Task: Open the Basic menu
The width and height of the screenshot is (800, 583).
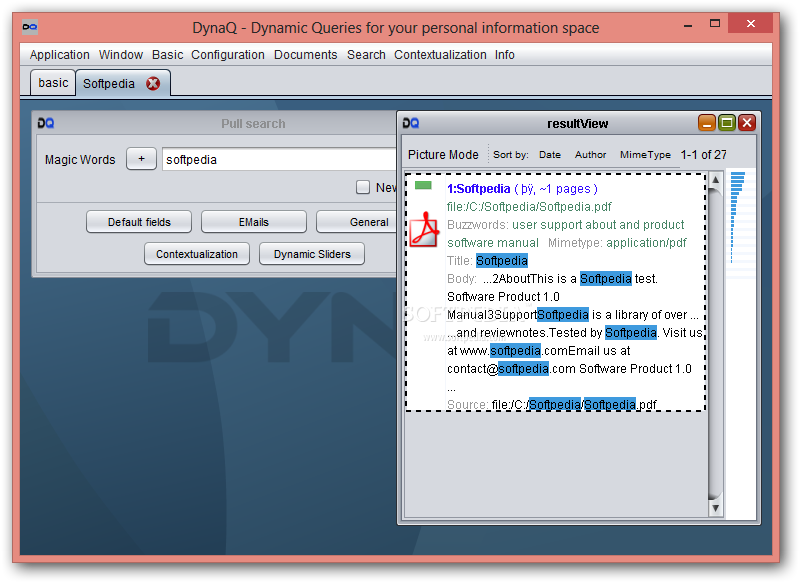Action: tap(167, 55)
